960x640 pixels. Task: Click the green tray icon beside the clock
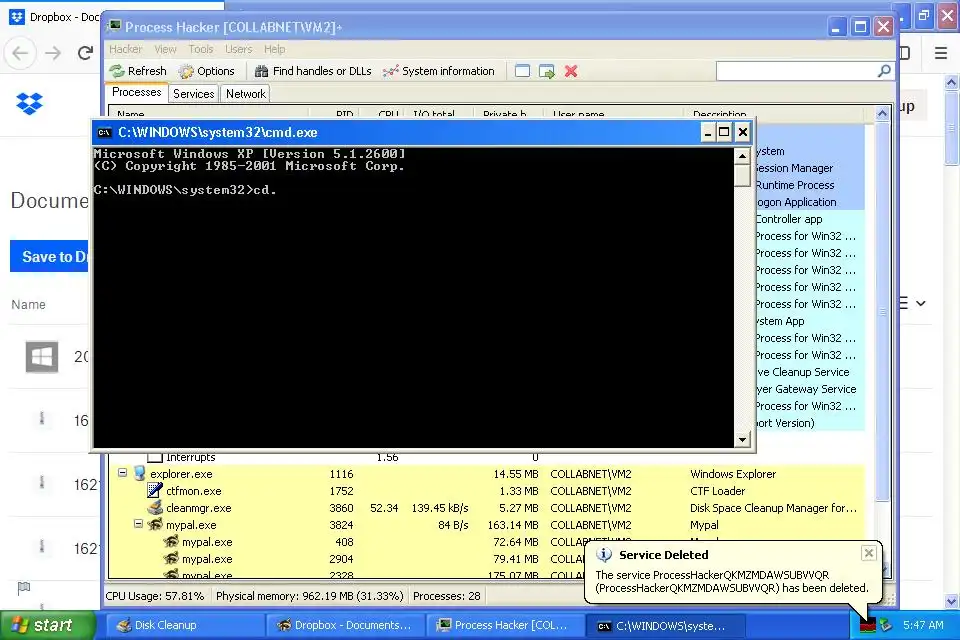click(x=886, y=625)
